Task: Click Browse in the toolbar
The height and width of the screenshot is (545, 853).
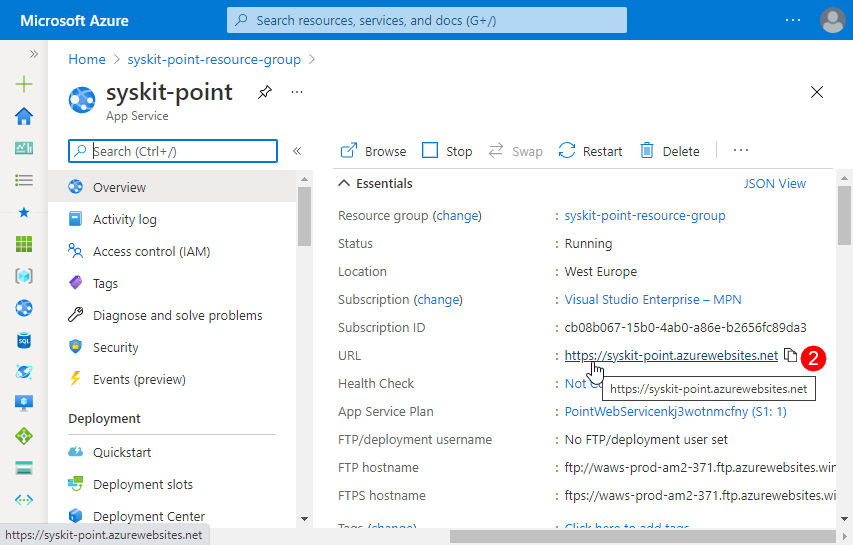Action: click(373, 151)
